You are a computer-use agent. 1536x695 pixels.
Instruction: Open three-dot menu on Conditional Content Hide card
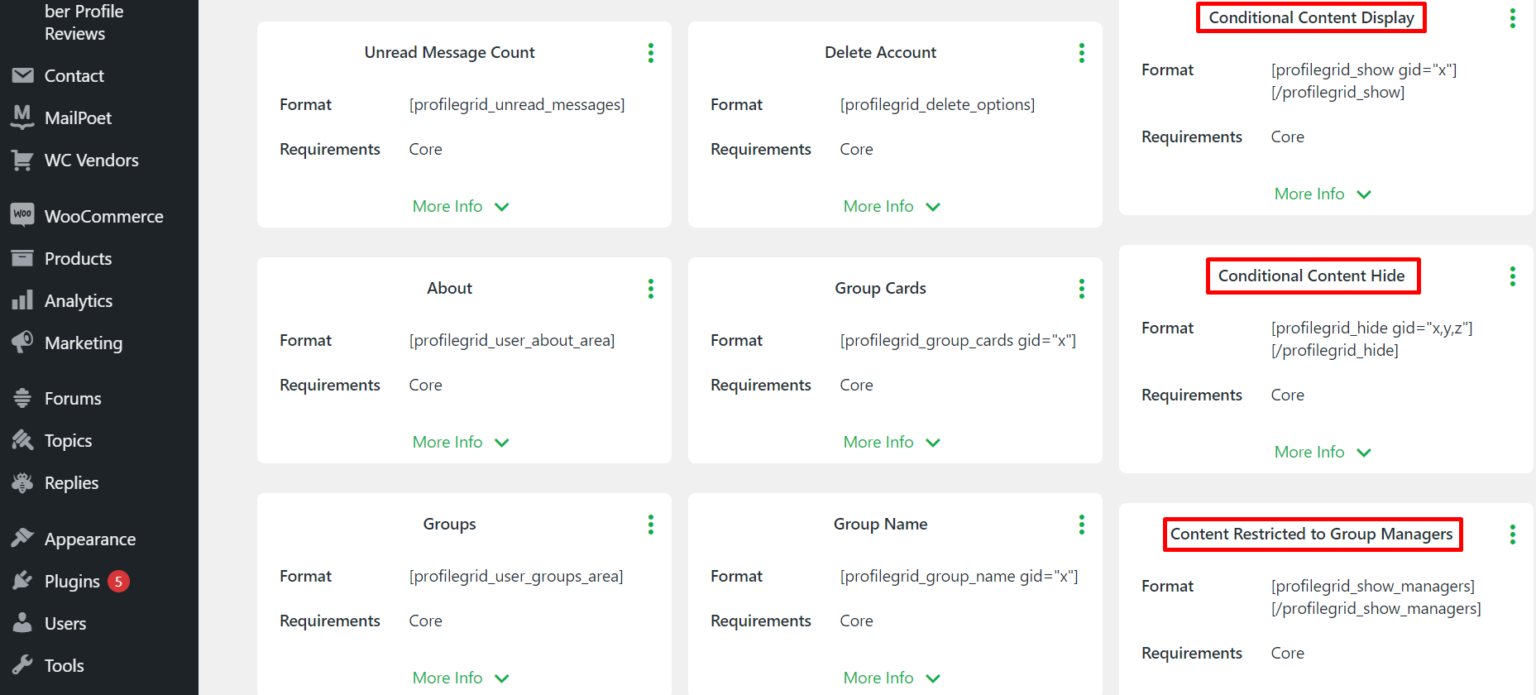coord(1512,277)
